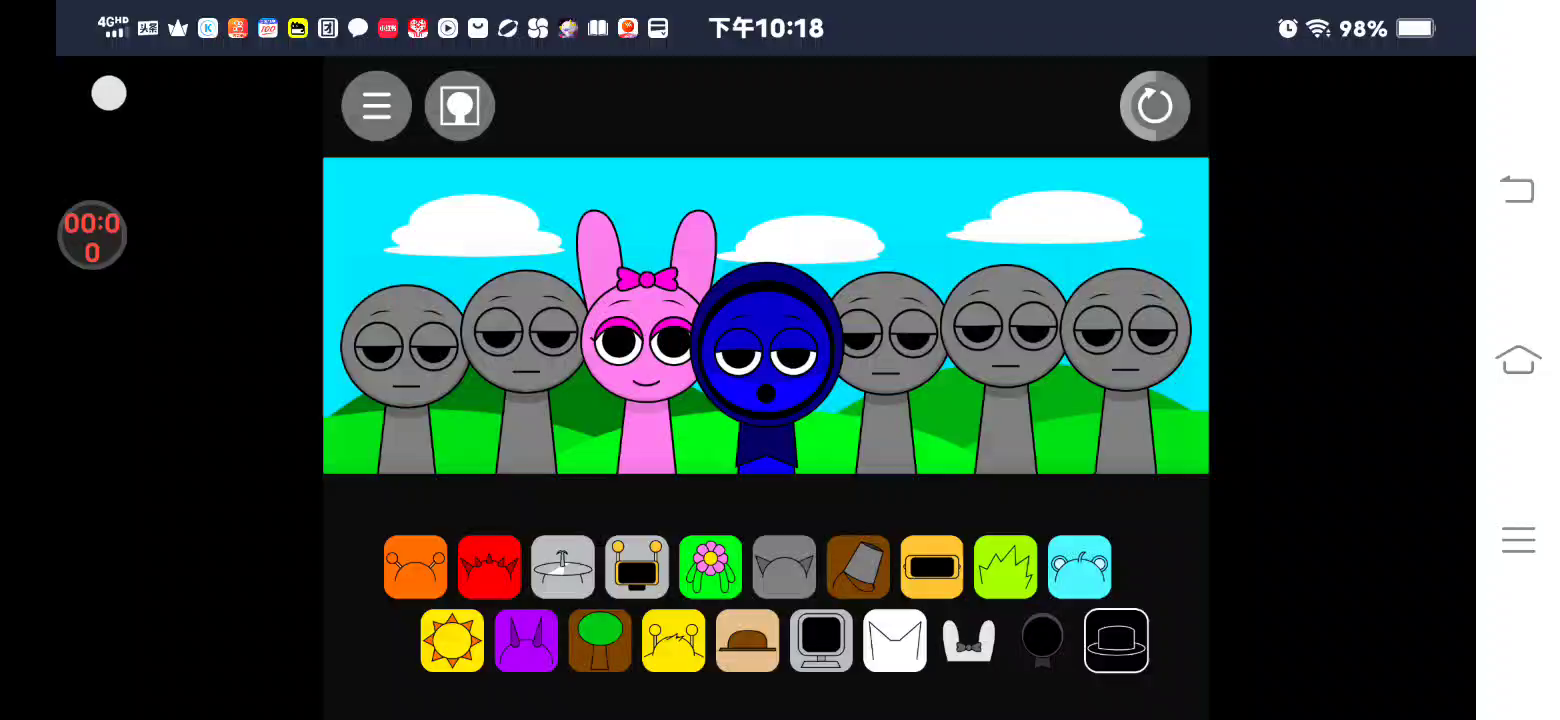Select the green icon with pink flower
Screen dimensions: 1560x720
(x=710, y=567)
